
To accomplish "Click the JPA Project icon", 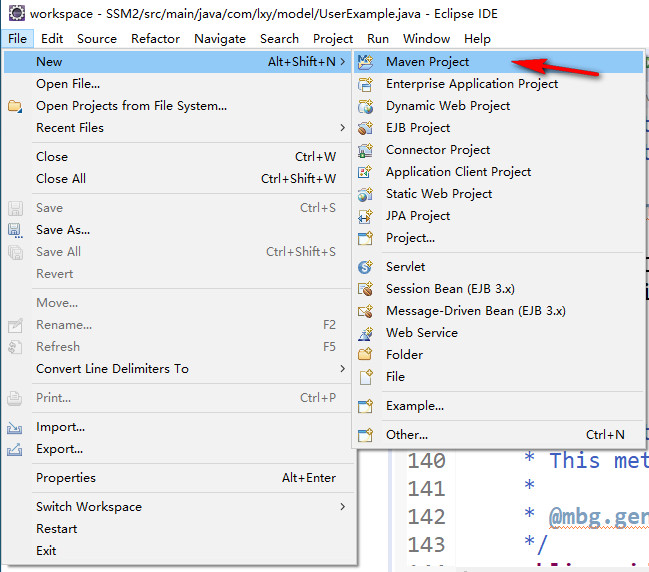I will [365, 216].
